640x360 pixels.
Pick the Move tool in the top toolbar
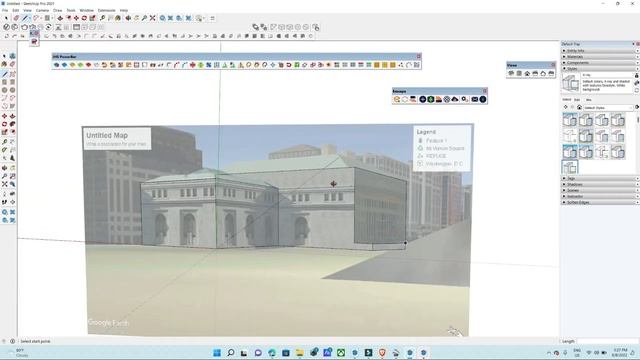click(x=76, y=18)
